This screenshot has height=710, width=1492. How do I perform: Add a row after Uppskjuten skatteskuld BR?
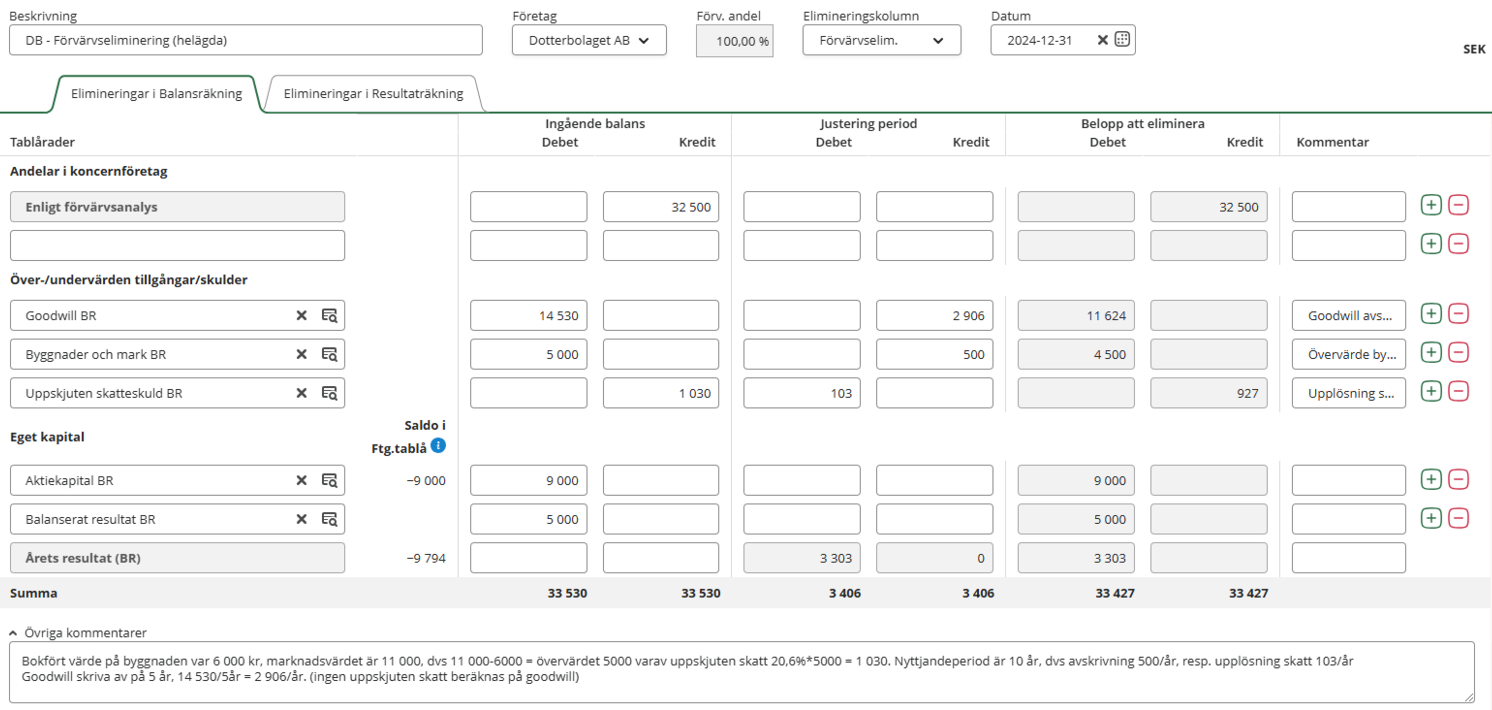[x=1431, y=392]
